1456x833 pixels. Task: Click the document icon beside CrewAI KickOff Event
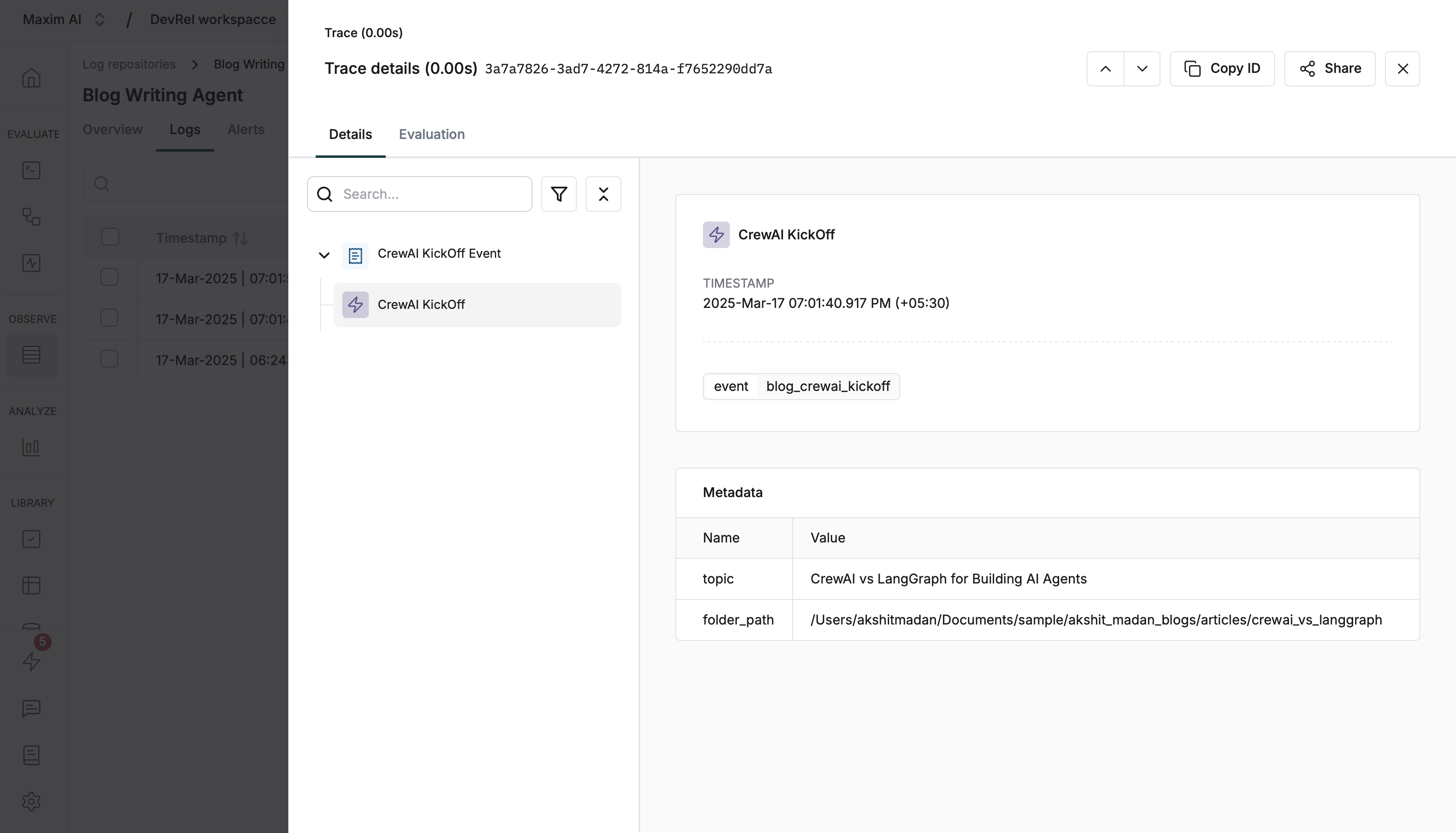(x=355, y=255)
